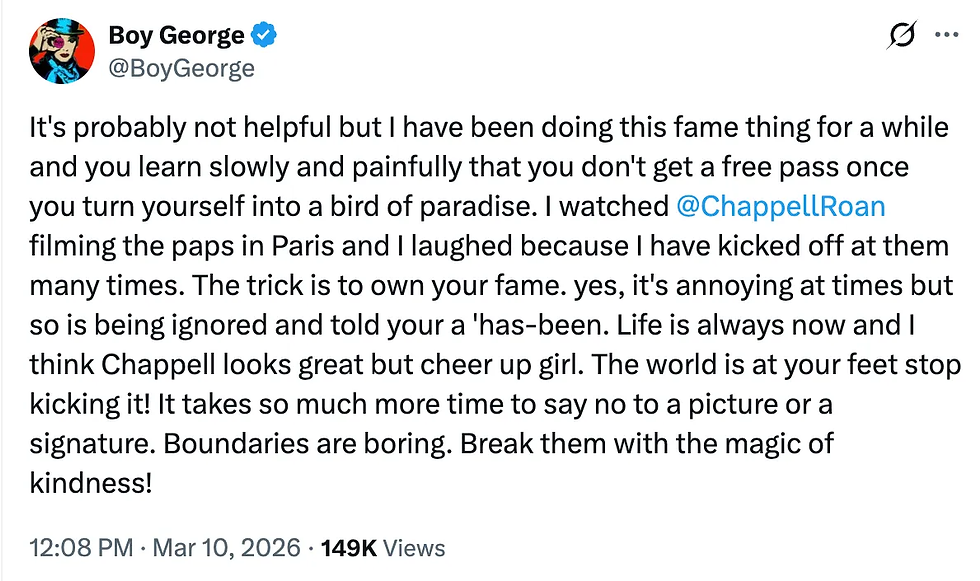Click the word 'kindness!' in last line

click(91, 483)
